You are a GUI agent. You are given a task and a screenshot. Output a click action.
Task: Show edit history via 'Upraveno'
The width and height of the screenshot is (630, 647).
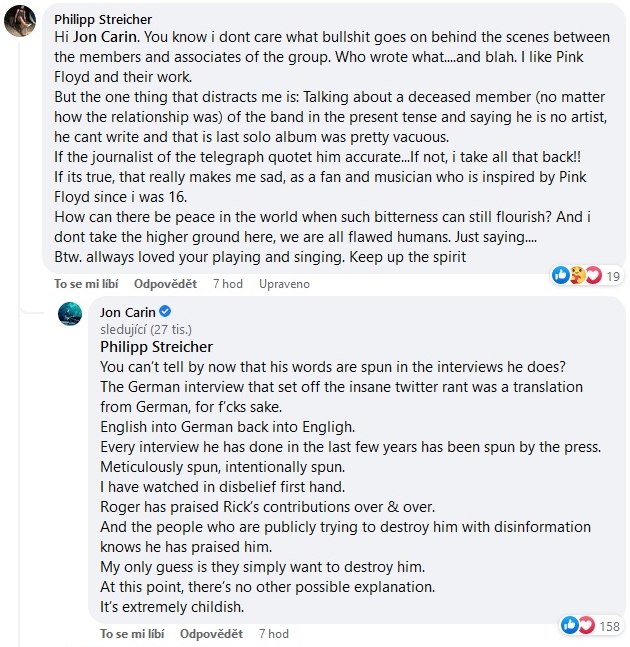284,284
